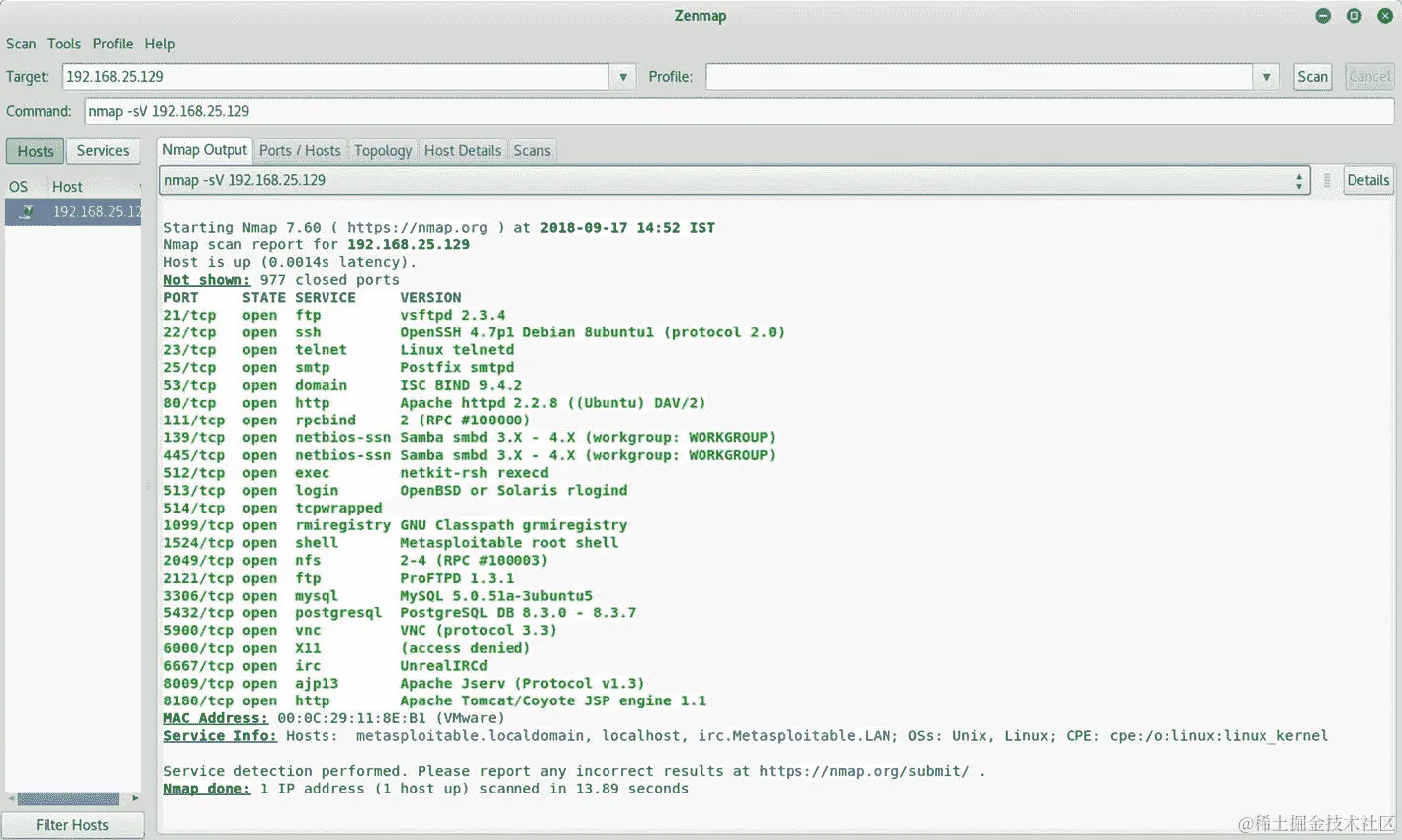Image resolution: width=1402 pixels, height=840 pixels.
Task: Click 'vsftpd 2.3.4' version text
Action: [452, 315]
